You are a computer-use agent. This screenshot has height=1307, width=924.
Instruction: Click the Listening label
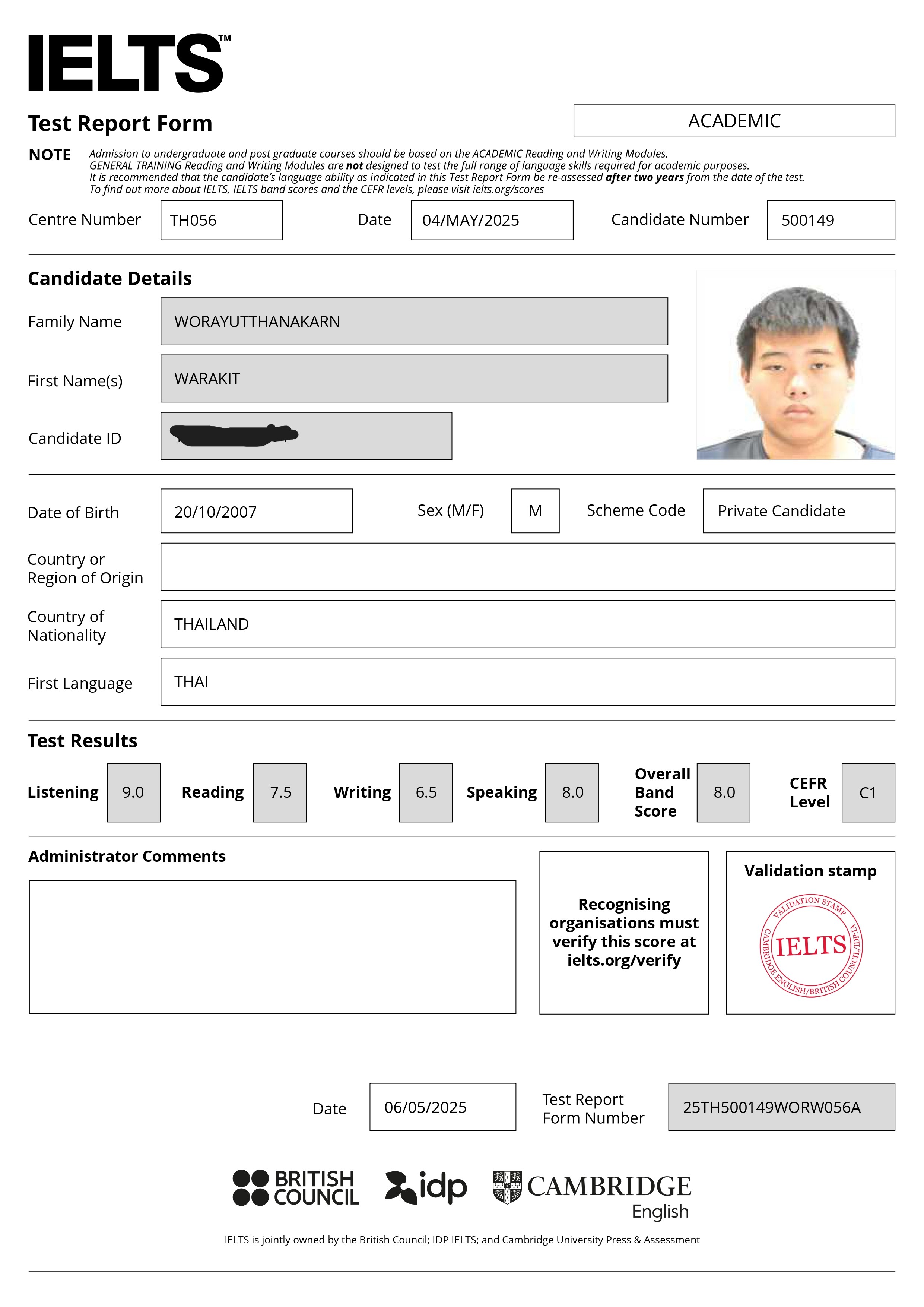pos(63,792)
